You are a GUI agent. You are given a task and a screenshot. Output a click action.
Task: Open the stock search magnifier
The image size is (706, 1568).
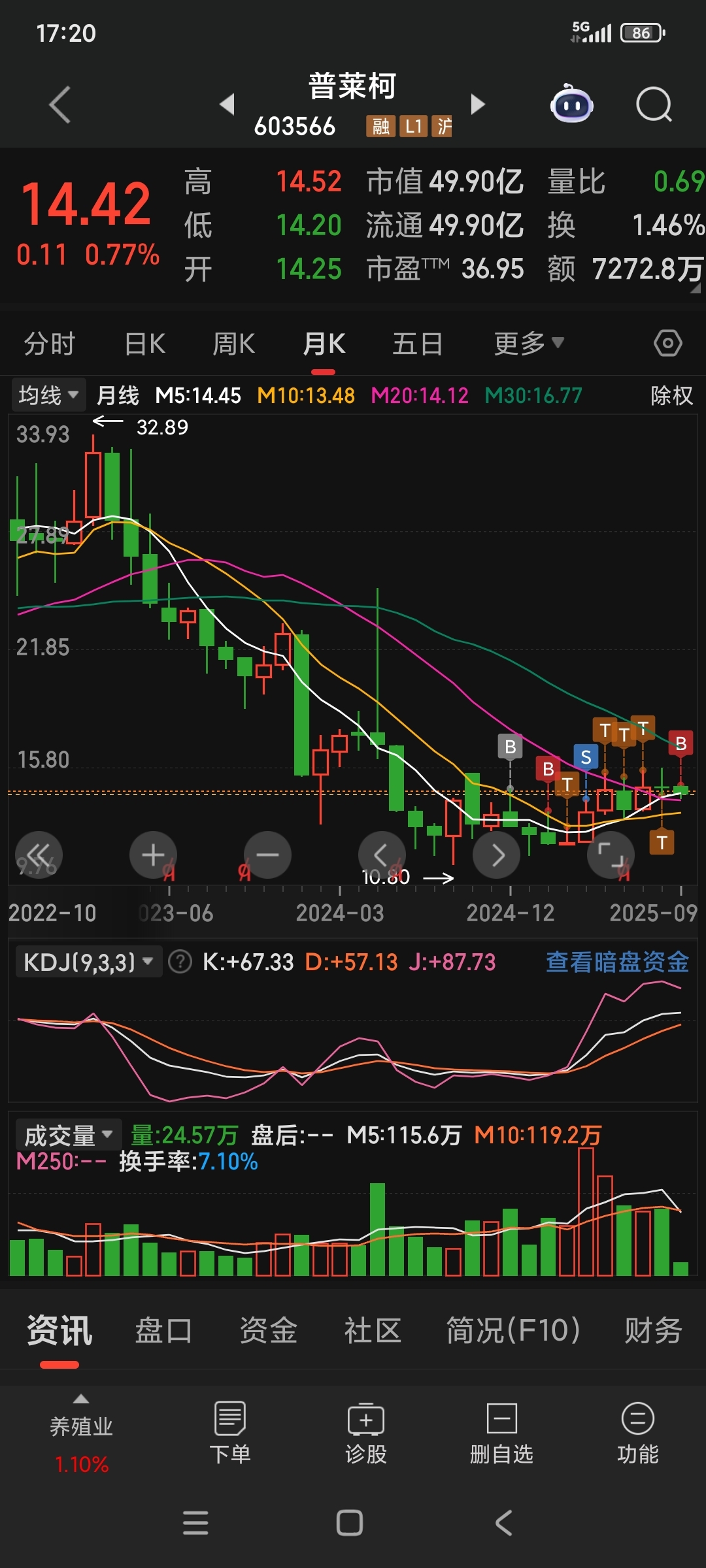coord(654,105)
